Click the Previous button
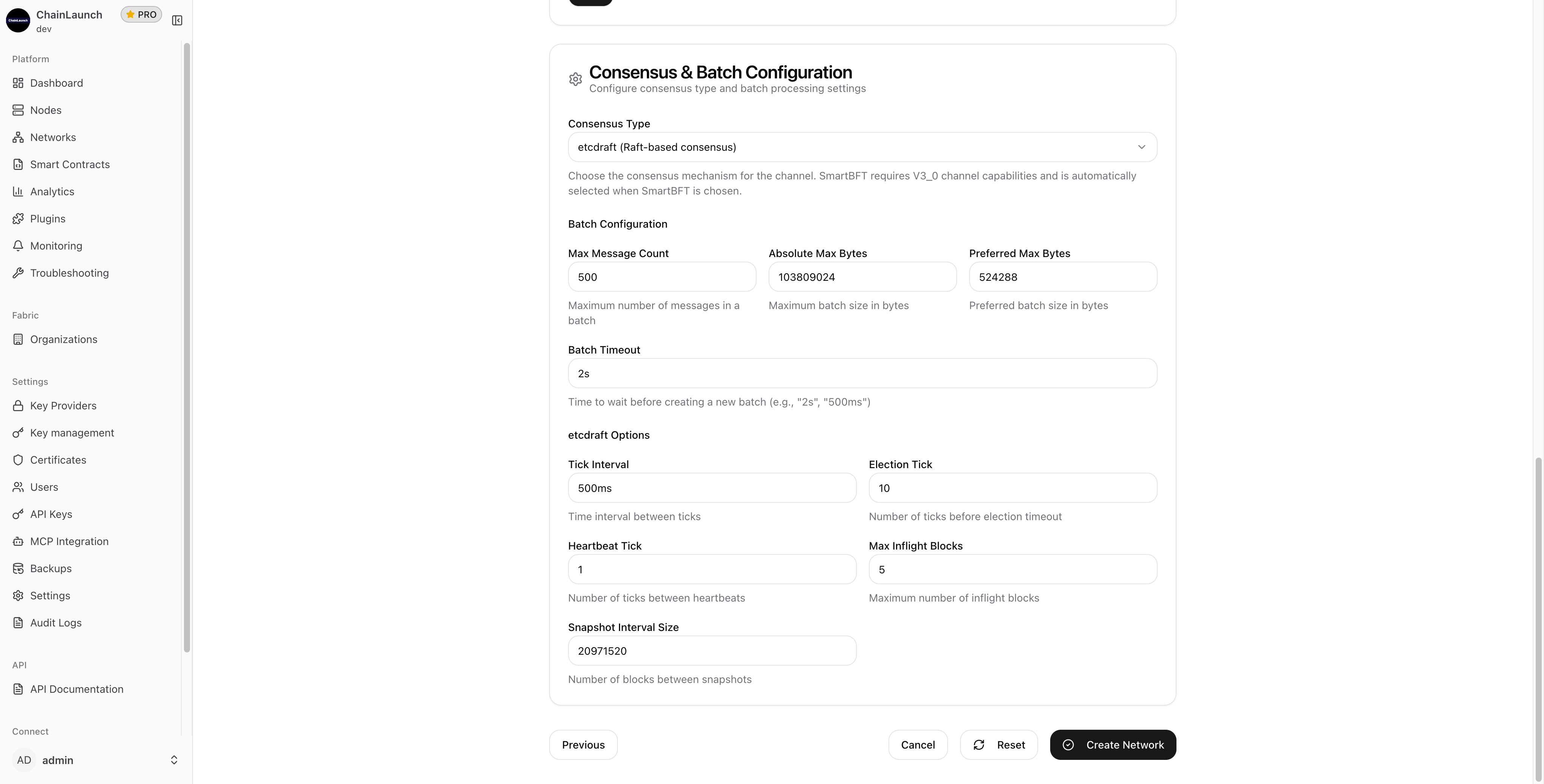The image size is (1544, 784). coord(583,745)
